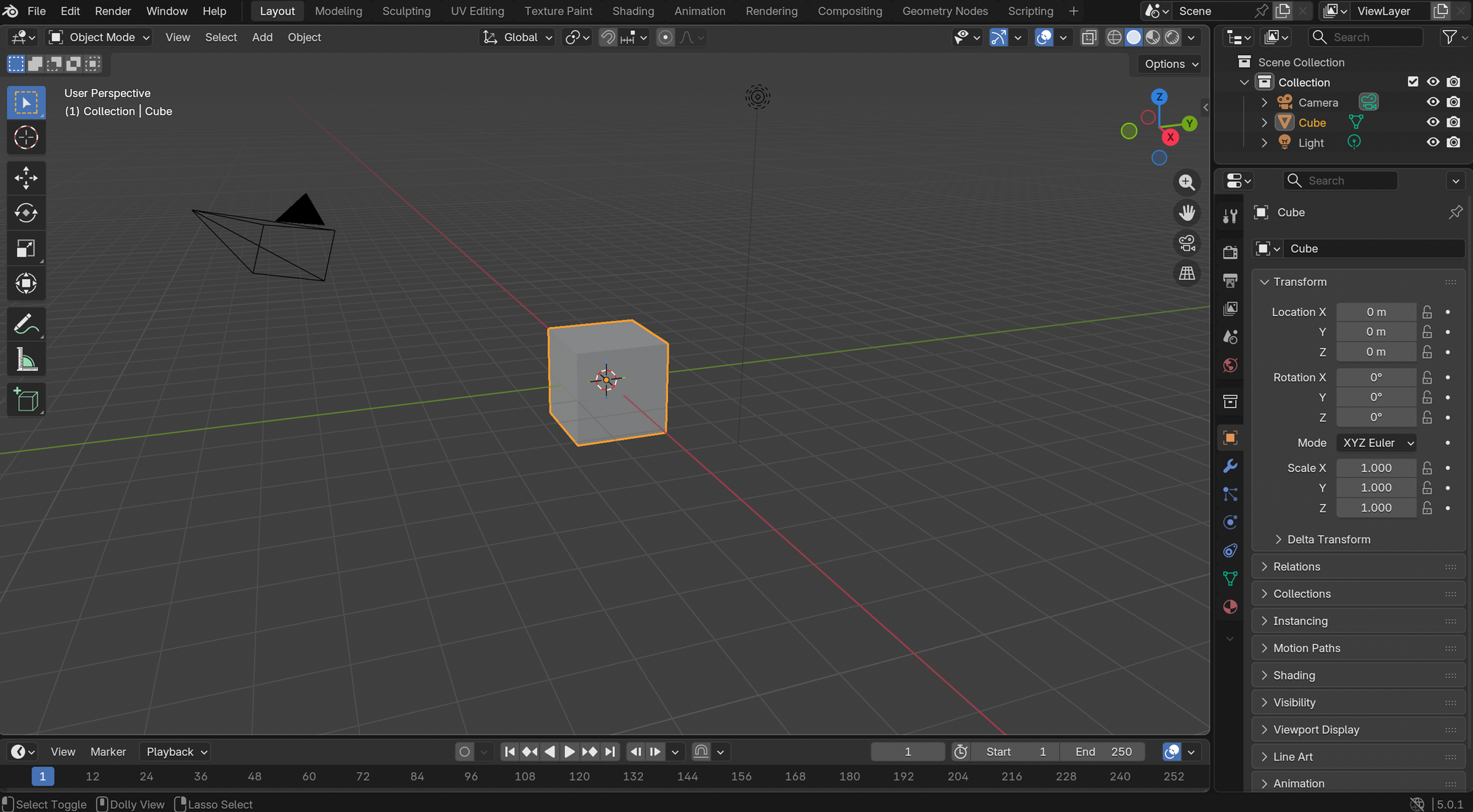Disable Light render camera icon
Viewport: 1473px width, 812px height.
coord(1453,142)
